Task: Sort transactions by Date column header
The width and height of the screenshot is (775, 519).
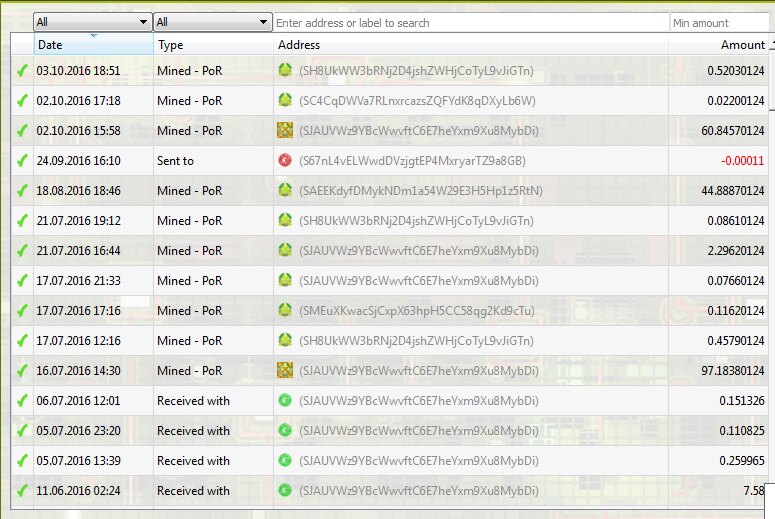Action: point(93,45)
